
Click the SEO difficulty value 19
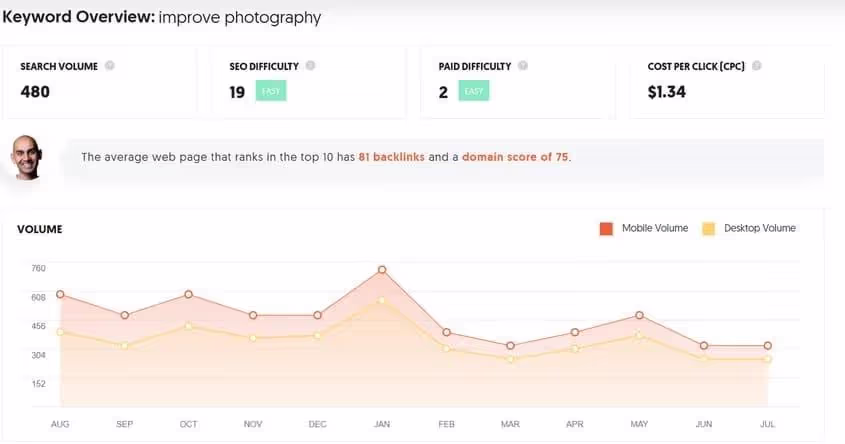(x=237, y=92)
